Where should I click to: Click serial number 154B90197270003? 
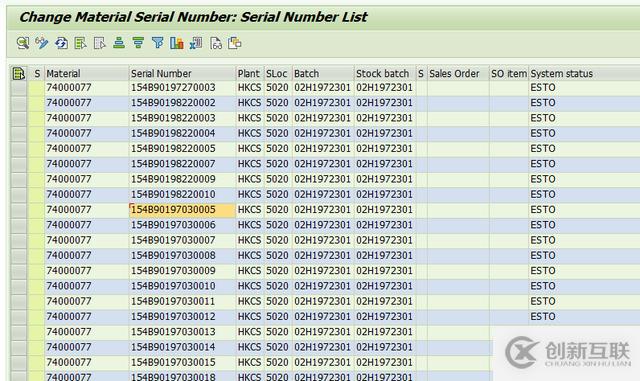tap(173, 88)
